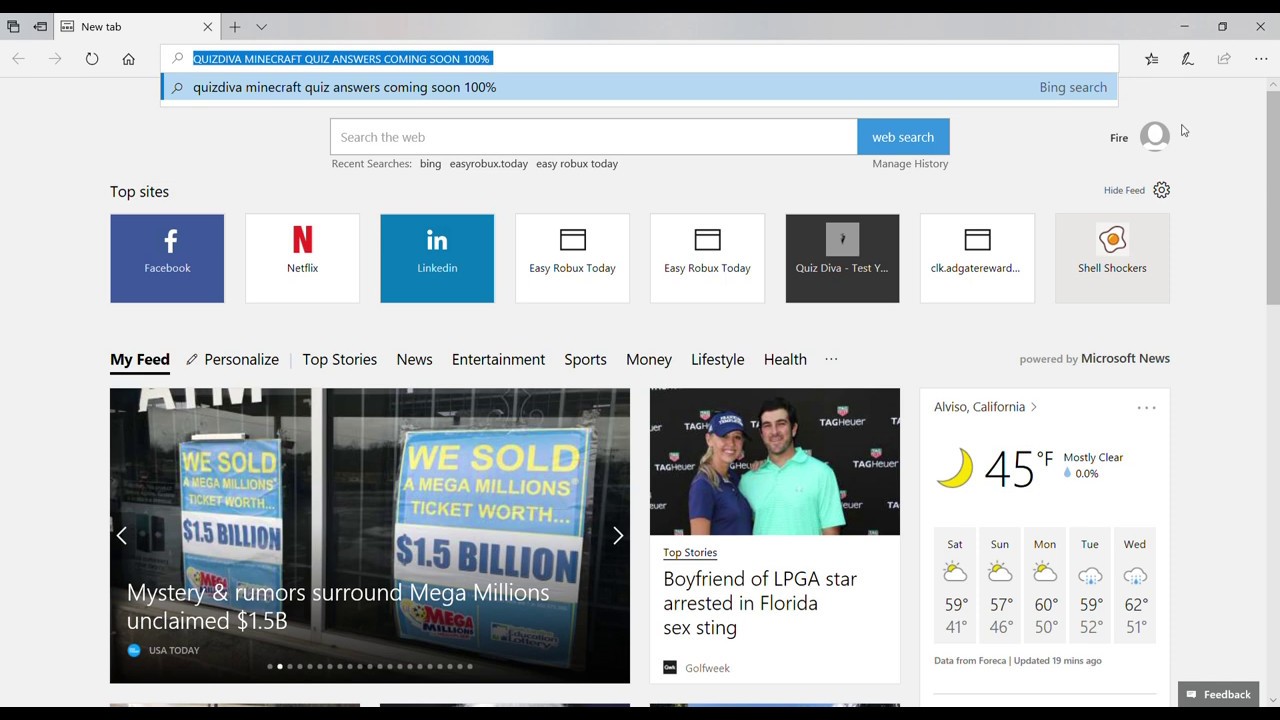The image size is (1280, 720).
Task: Open a new tab with plus icon
Action: (x=234, y=27)
